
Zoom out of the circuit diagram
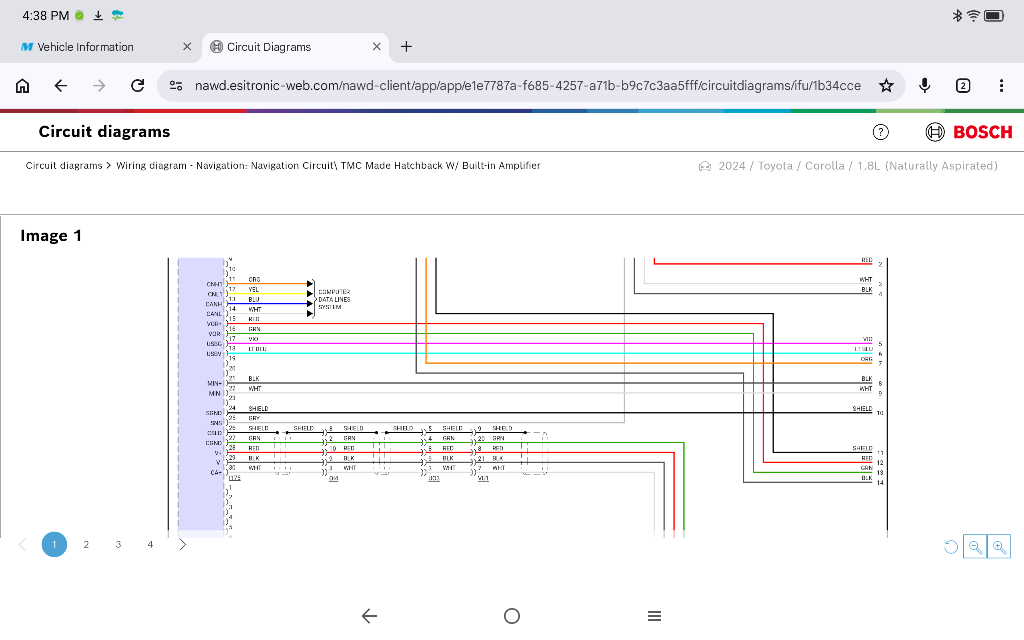(x=975, y=547)
